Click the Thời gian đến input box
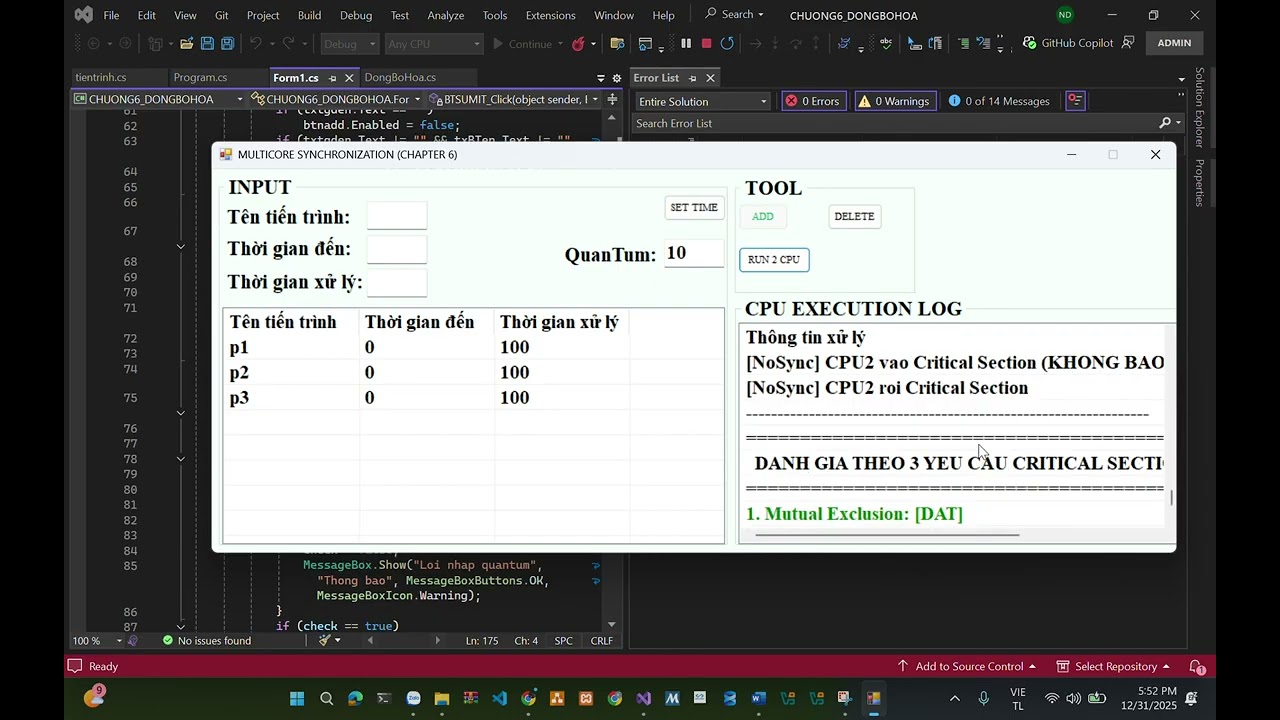 pos(397,249)
